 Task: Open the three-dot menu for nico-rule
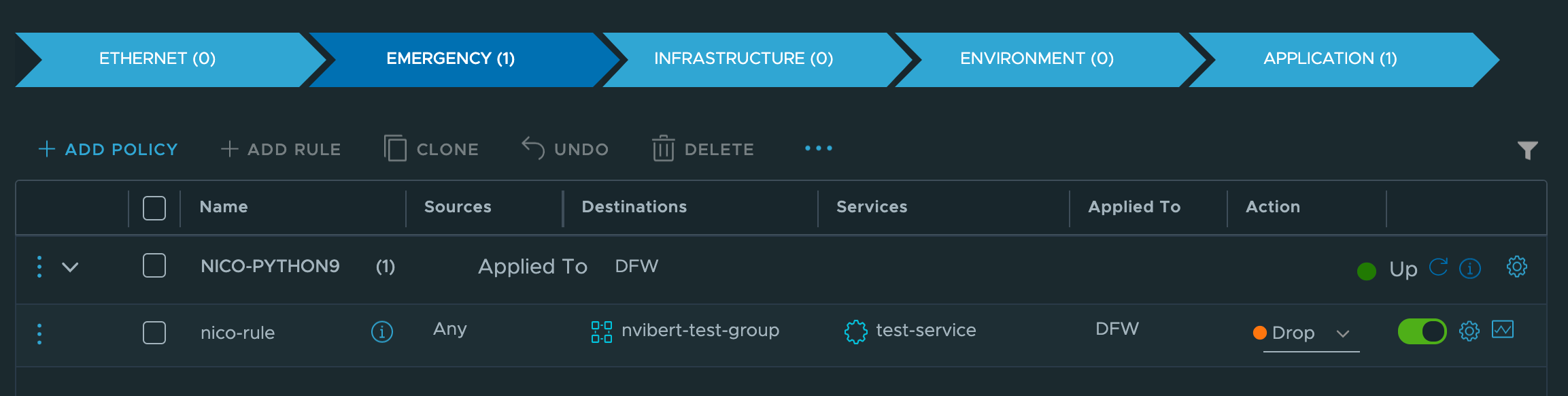(39, 333)
